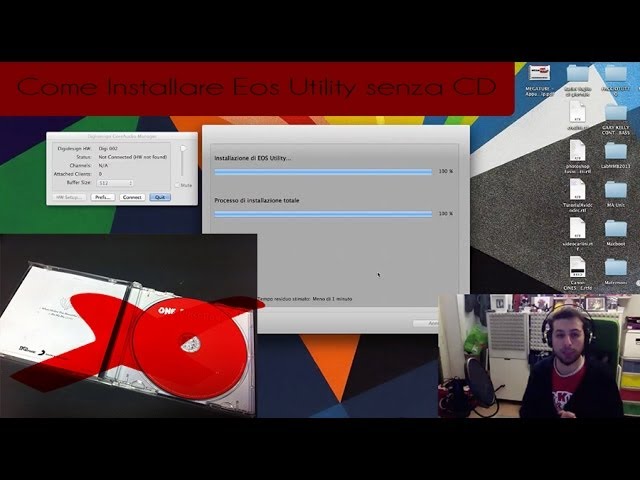Toggle the Mute checkbox in CoreAudio Manager
This screenshot has height=480, width=640.
click(177, 185)
